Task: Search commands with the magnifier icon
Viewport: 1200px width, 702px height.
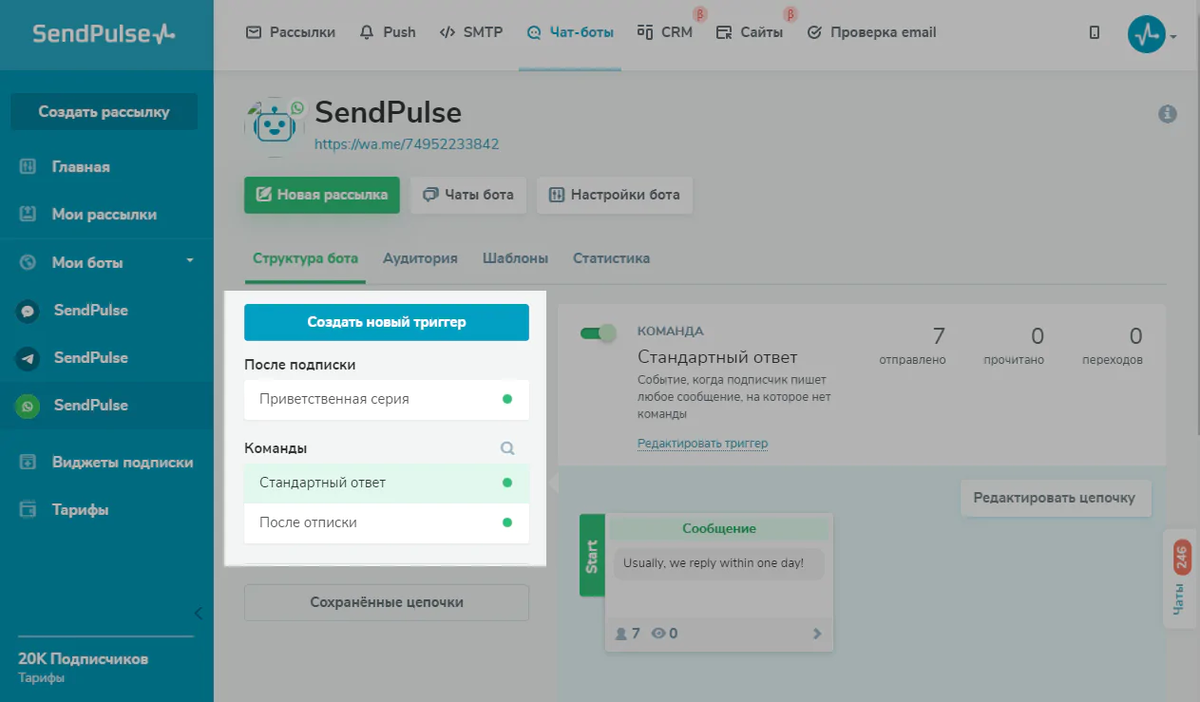Action: click(507, 449)
